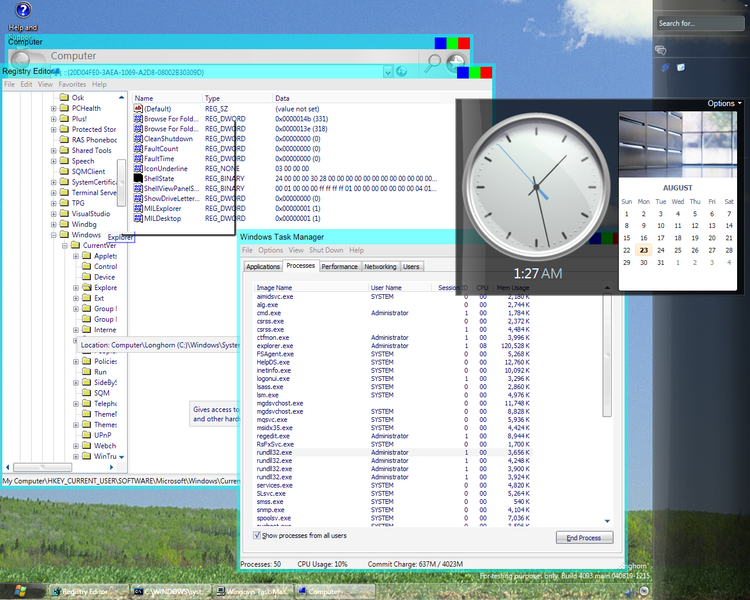Select the Policies folder icon in tree
This screenshot has height=600, width=750.
pyautogui.click(x=87, y=361)
